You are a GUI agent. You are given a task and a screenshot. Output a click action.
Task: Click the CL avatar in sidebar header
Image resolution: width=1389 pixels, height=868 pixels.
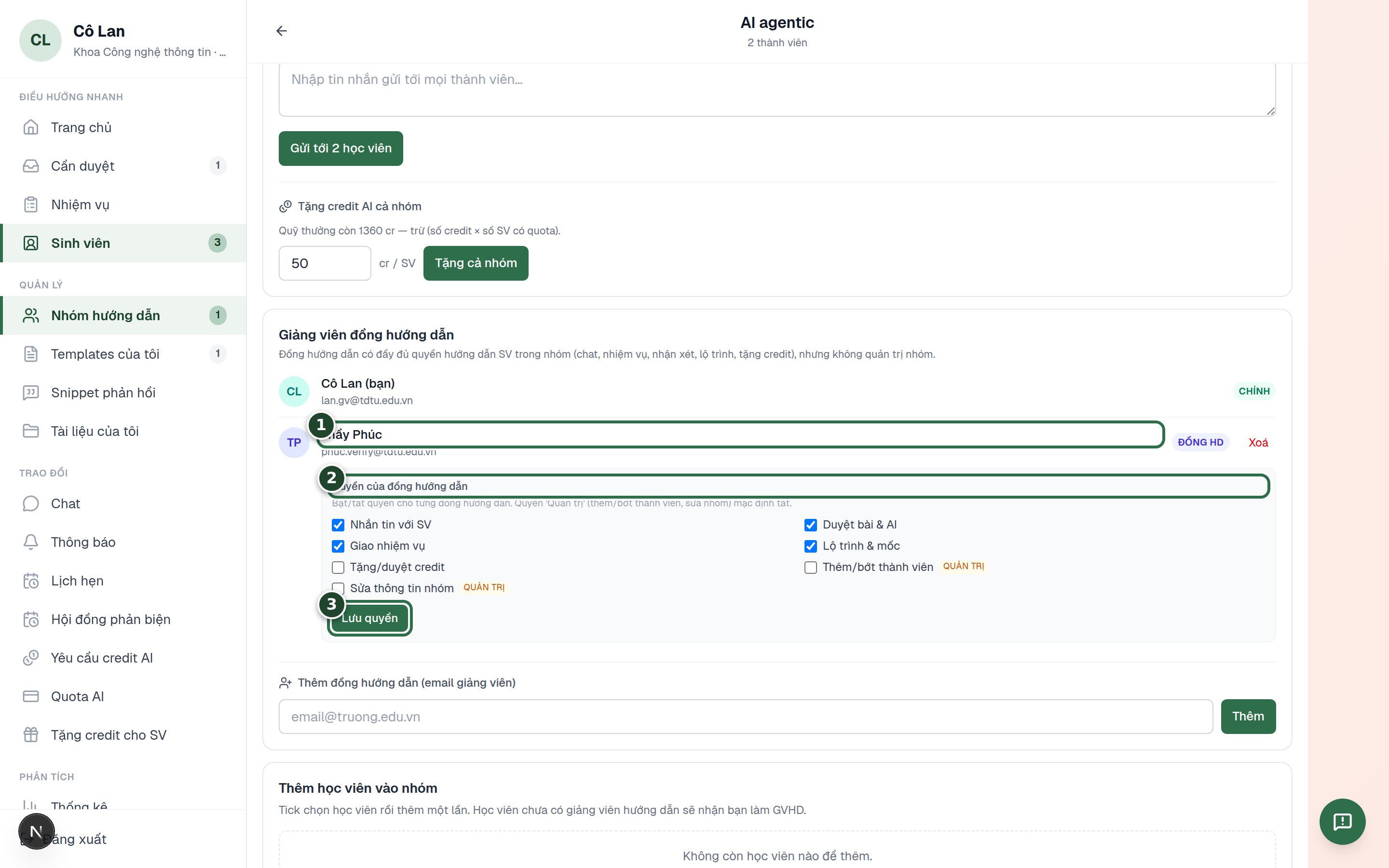coord(40,40)
